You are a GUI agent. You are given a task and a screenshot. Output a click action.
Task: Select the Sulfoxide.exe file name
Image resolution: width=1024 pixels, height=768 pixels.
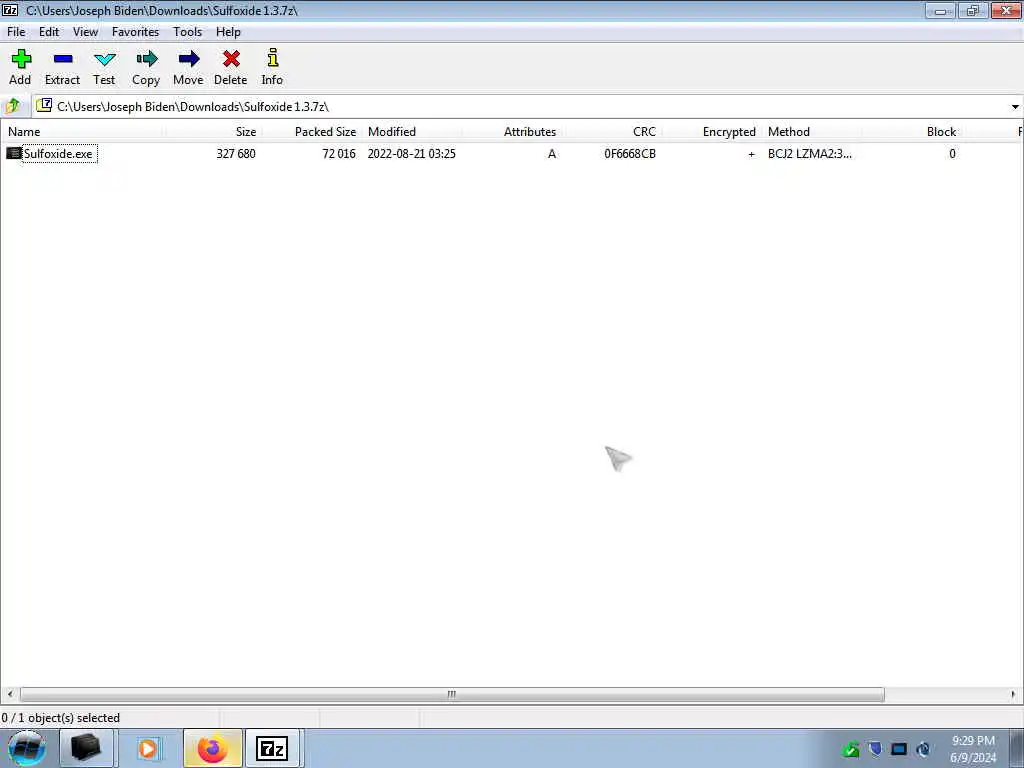click(x=58, y=153)
